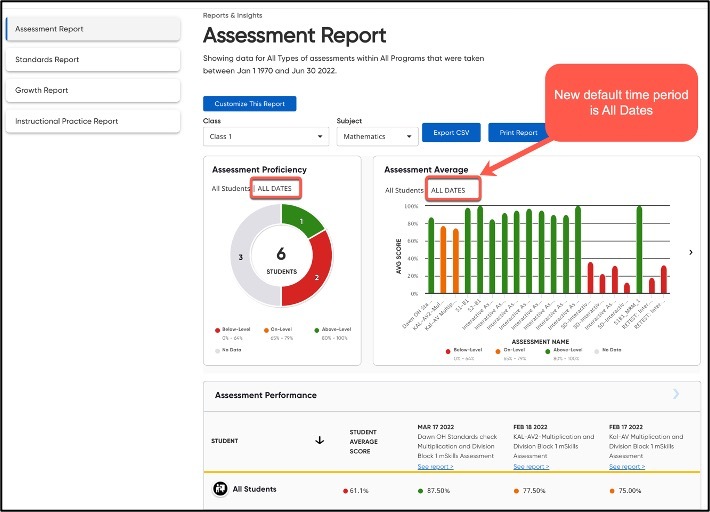The width and height of the screenshot is (710, 512).
Task: Click the first orange bar in the chart
Action: [443, 260]
